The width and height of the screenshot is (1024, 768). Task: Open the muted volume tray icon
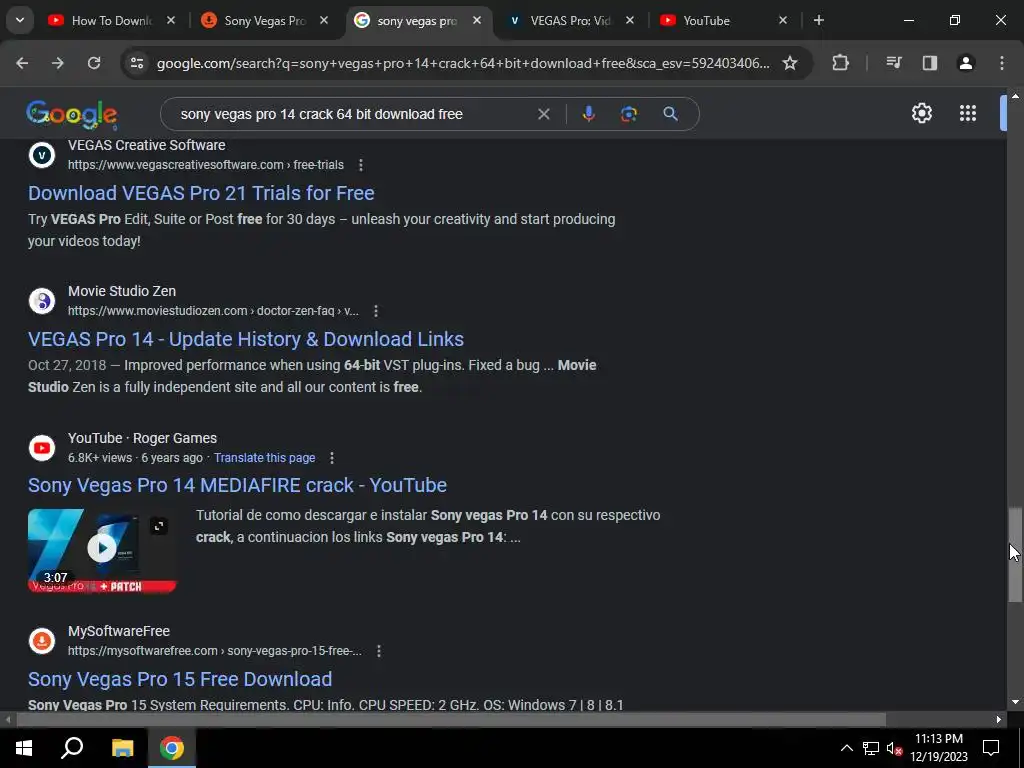894,748
